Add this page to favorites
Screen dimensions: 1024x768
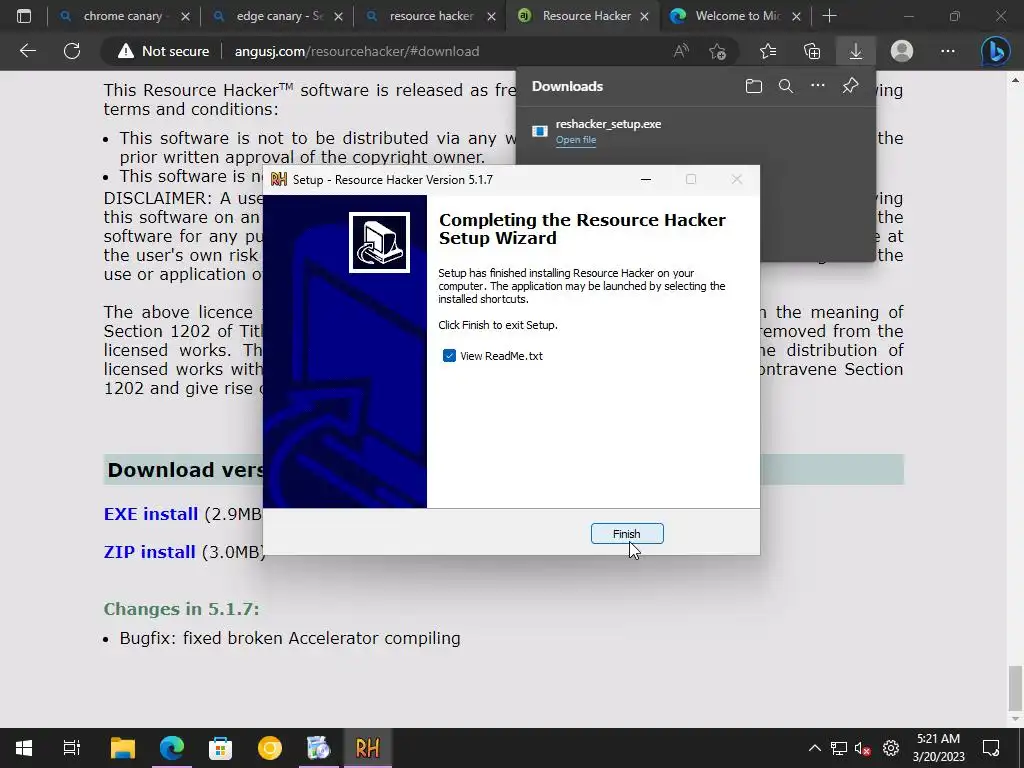pyautogui.click(x=717, y=51)
